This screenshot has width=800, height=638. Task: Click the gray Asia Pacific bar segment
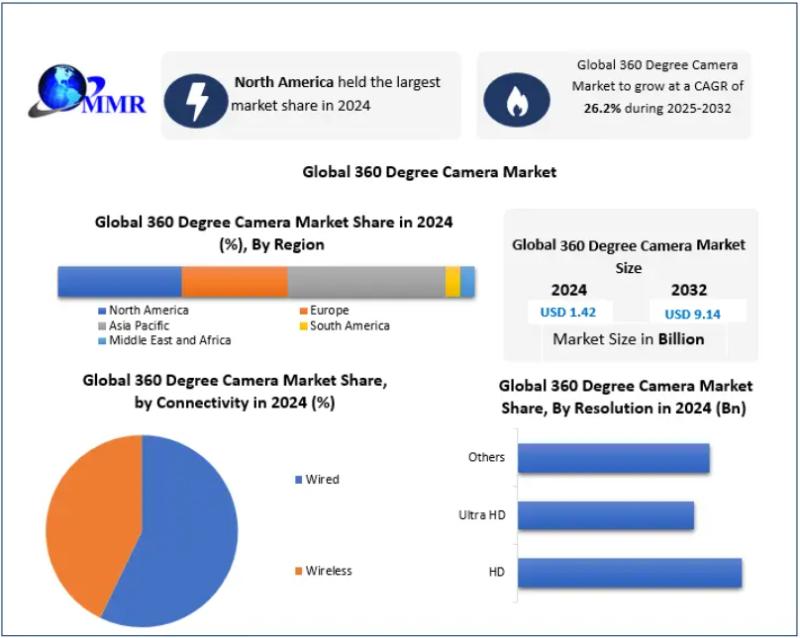pos(366,282)
